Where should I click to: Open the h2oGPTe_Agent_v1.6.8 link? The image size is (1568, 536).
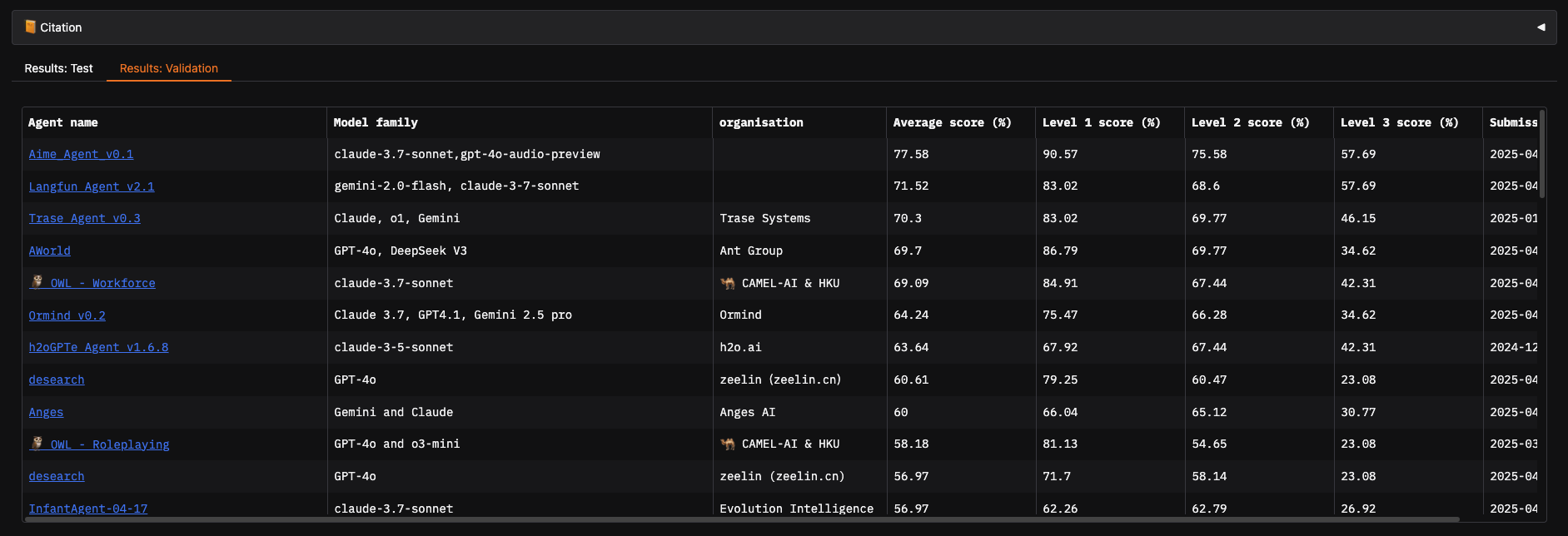pos(98,347)
